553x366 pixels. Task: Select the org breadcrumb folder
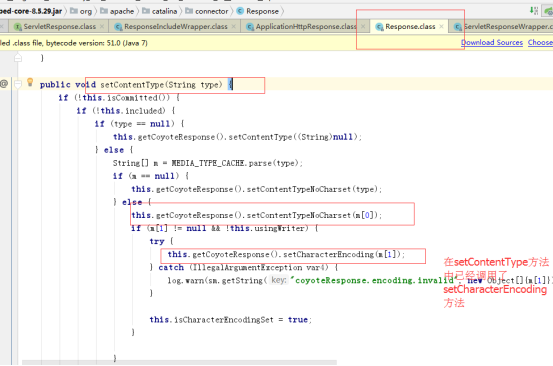[81, 11]
